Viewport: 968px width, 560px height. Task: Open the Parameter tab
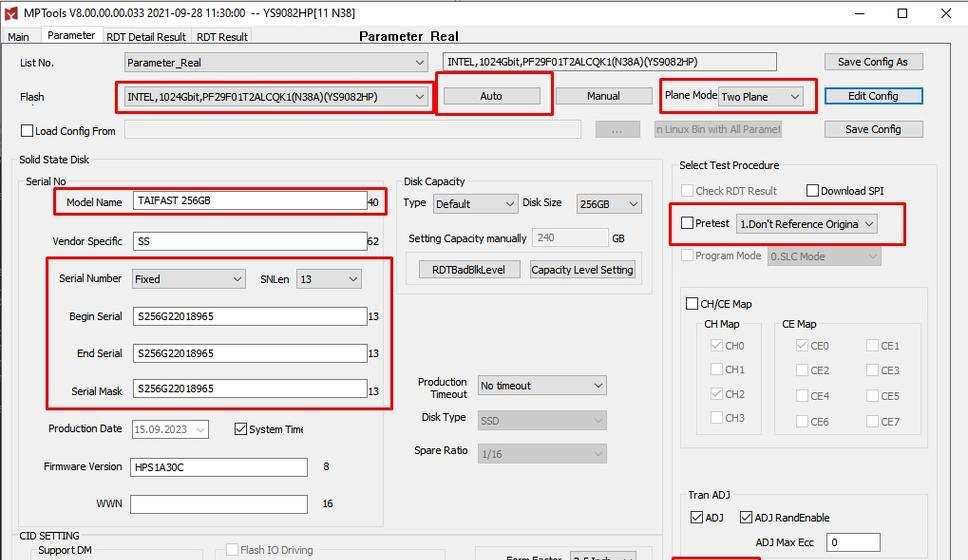click(x=71, y=35)
